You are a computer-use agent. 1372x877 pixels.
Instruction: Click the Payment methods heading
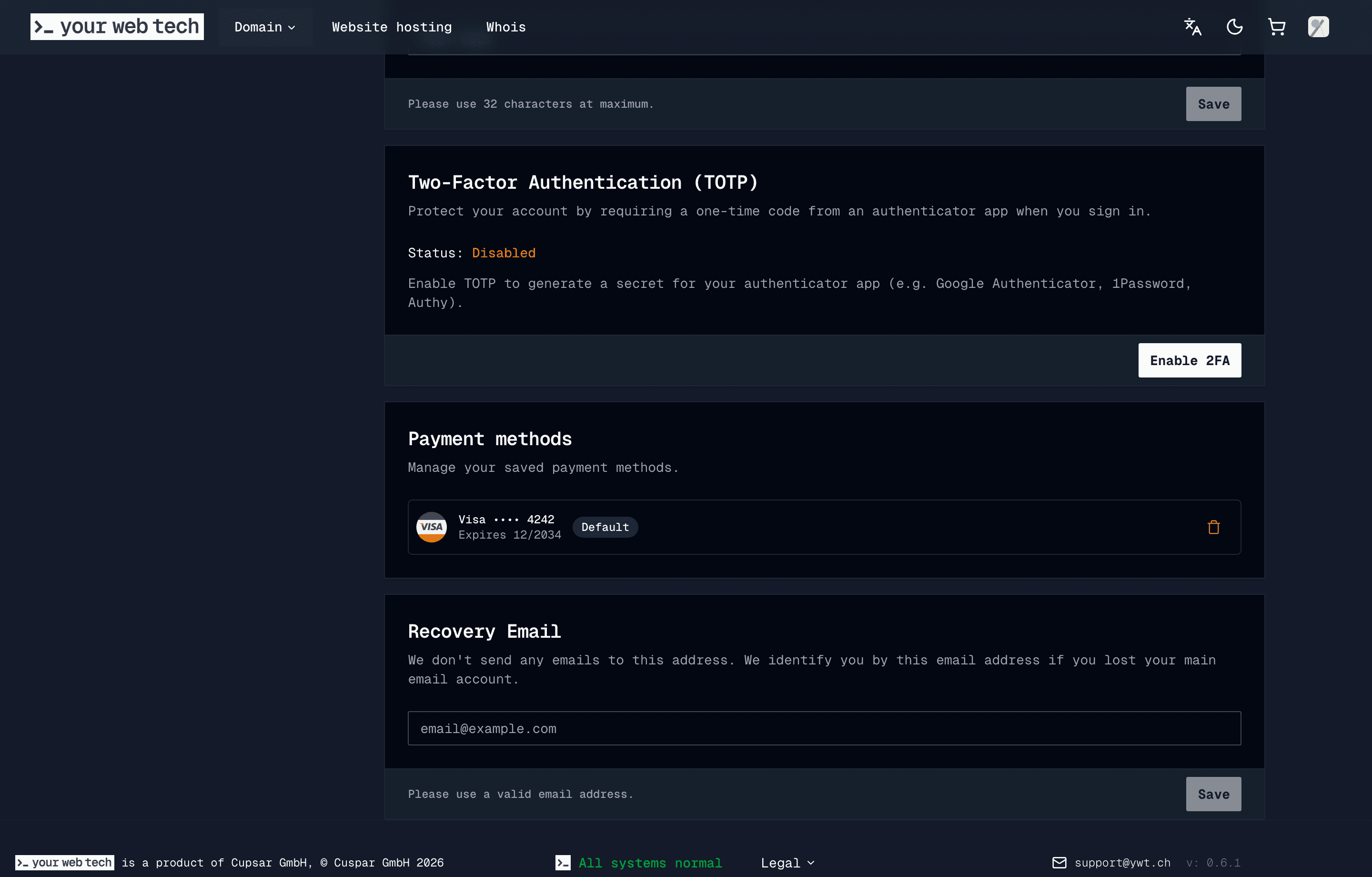[x=489, y=439]
